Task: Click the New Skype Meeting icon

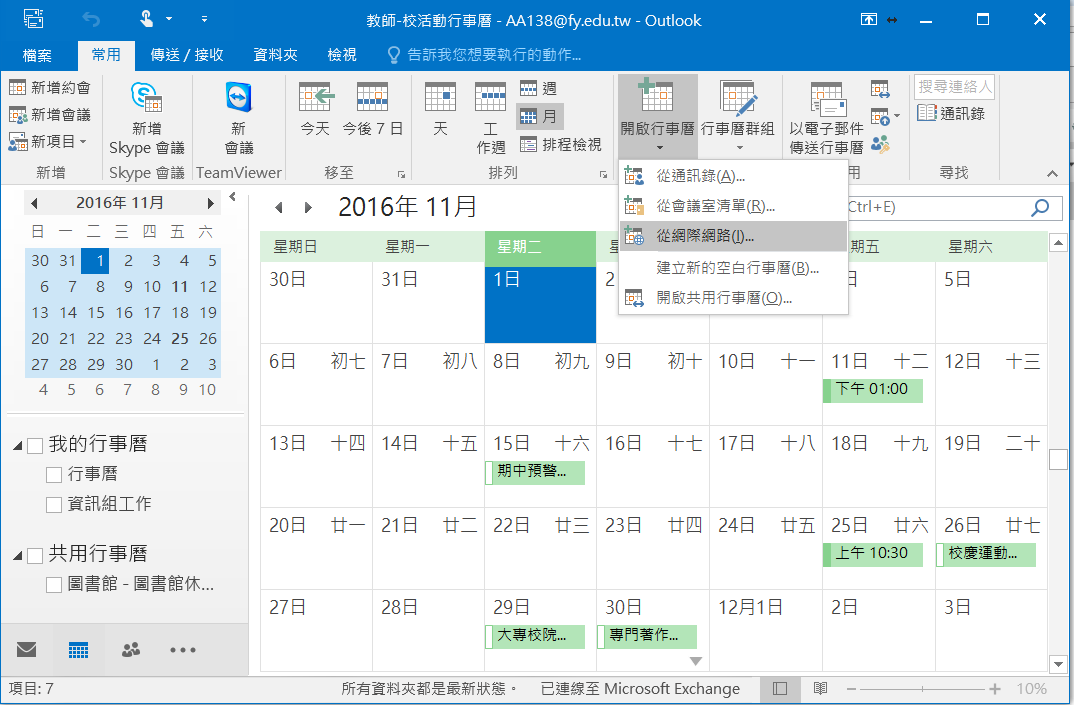Action: [x=147, y=97]
